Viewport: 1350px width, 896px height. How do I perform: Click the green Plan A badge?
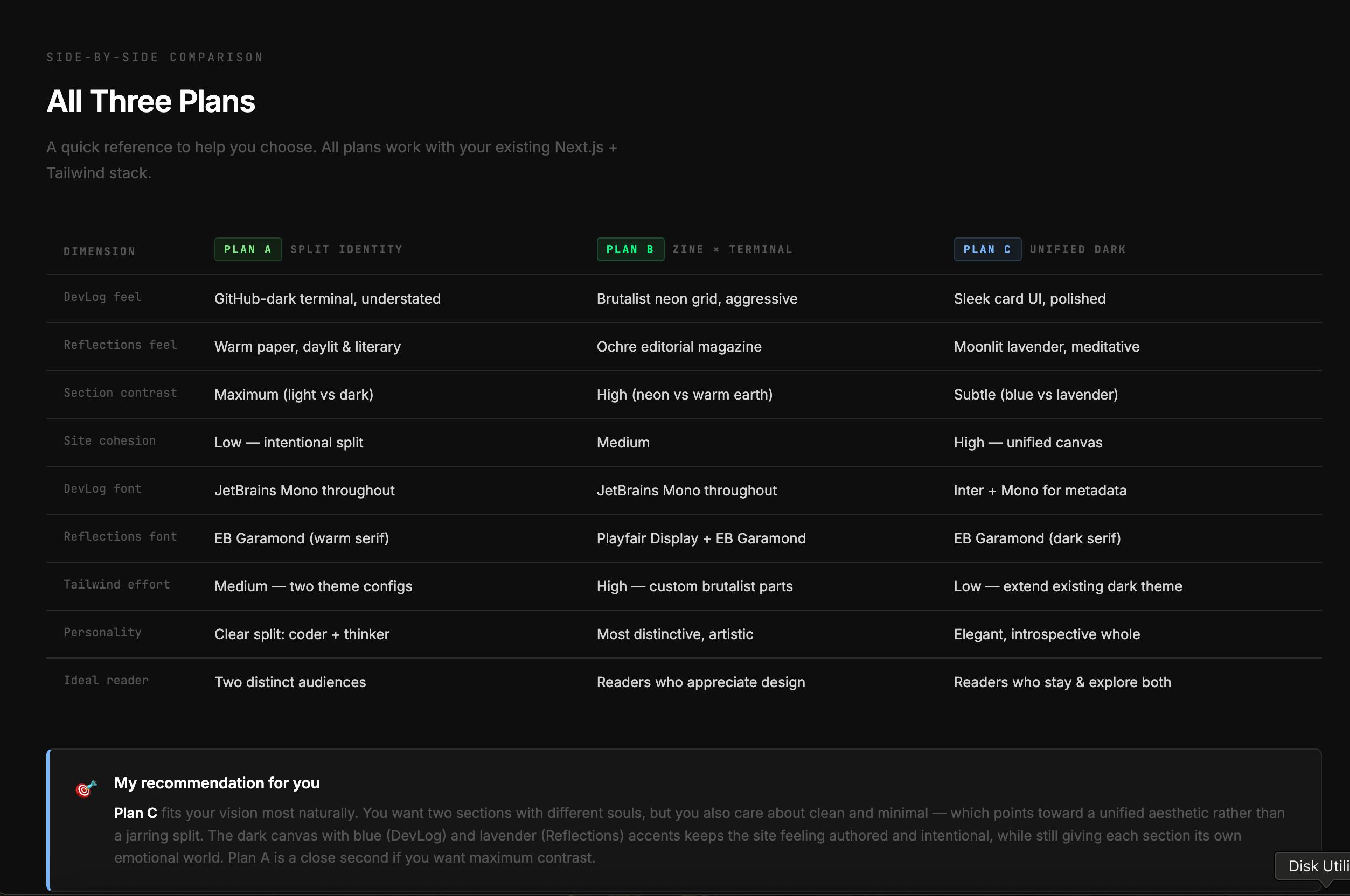pyautogui.click(x=247, y=250)
